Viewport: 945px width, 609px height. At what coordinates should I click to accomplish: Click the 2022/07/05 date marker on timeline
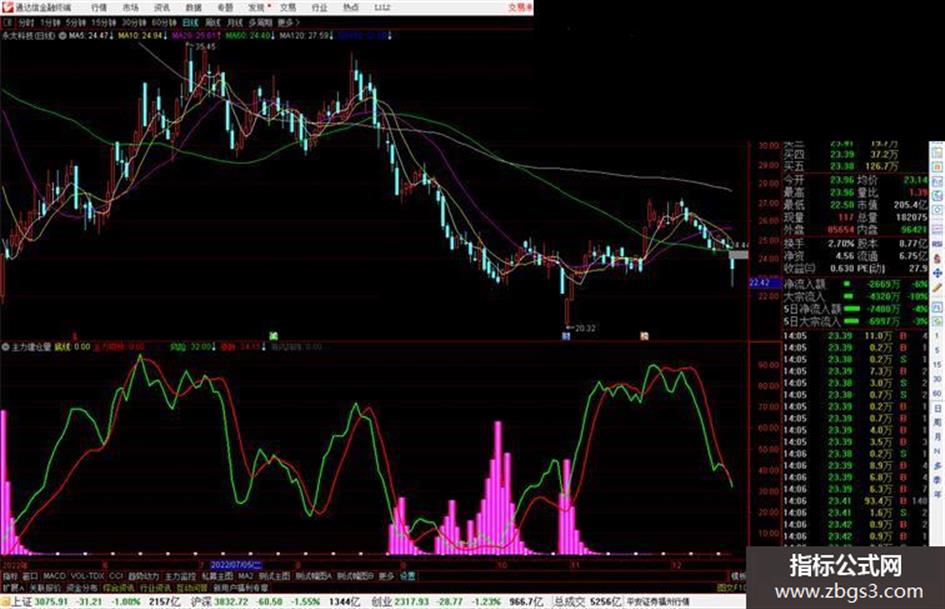(236, 565)
